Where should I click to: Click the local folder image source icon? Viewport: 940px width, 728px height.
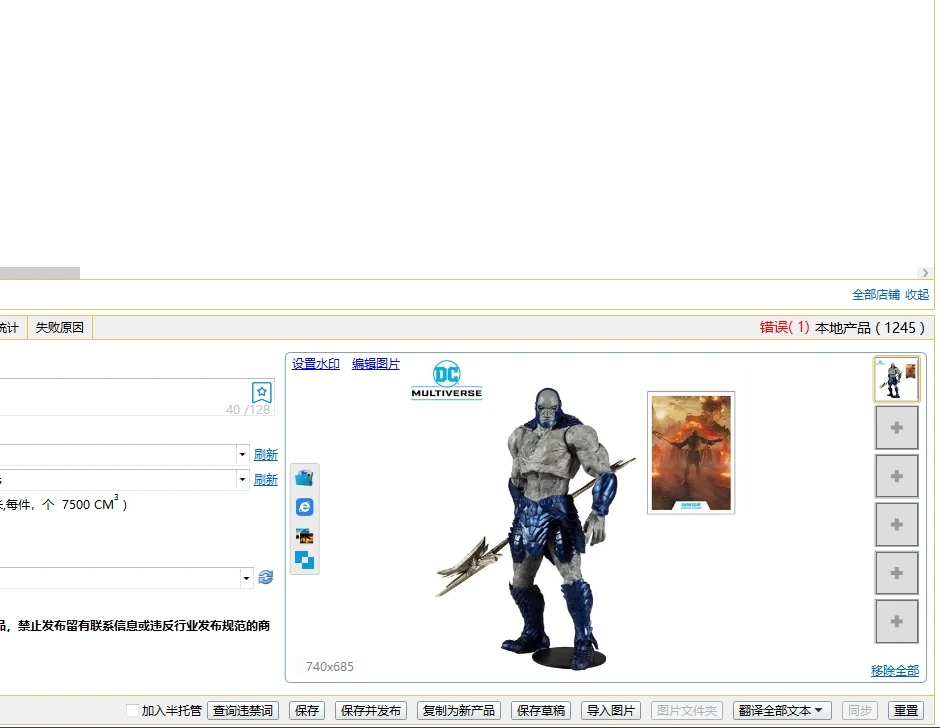tap(305, 478)
